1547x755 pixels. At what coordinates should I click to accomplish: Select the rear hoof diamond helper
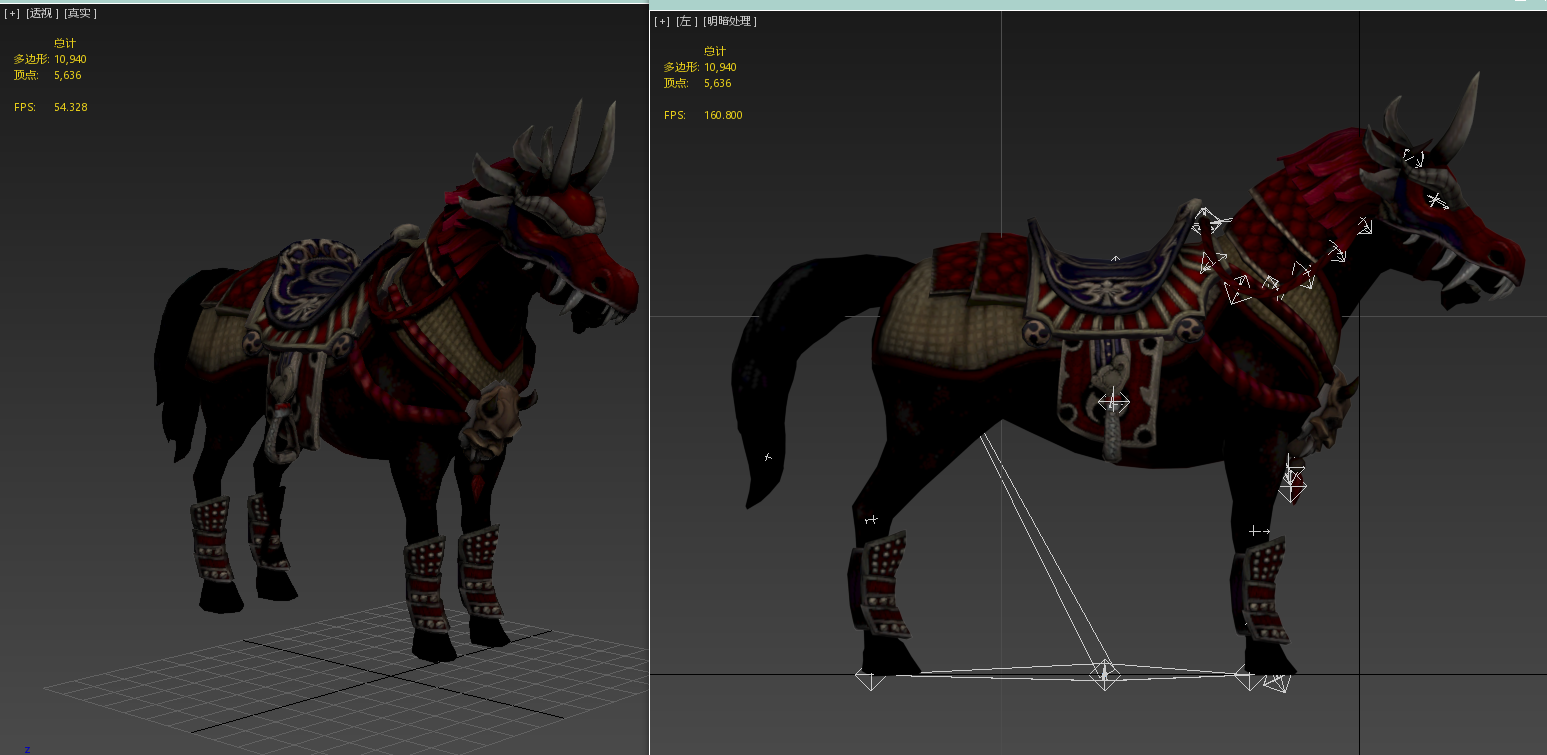869,679
